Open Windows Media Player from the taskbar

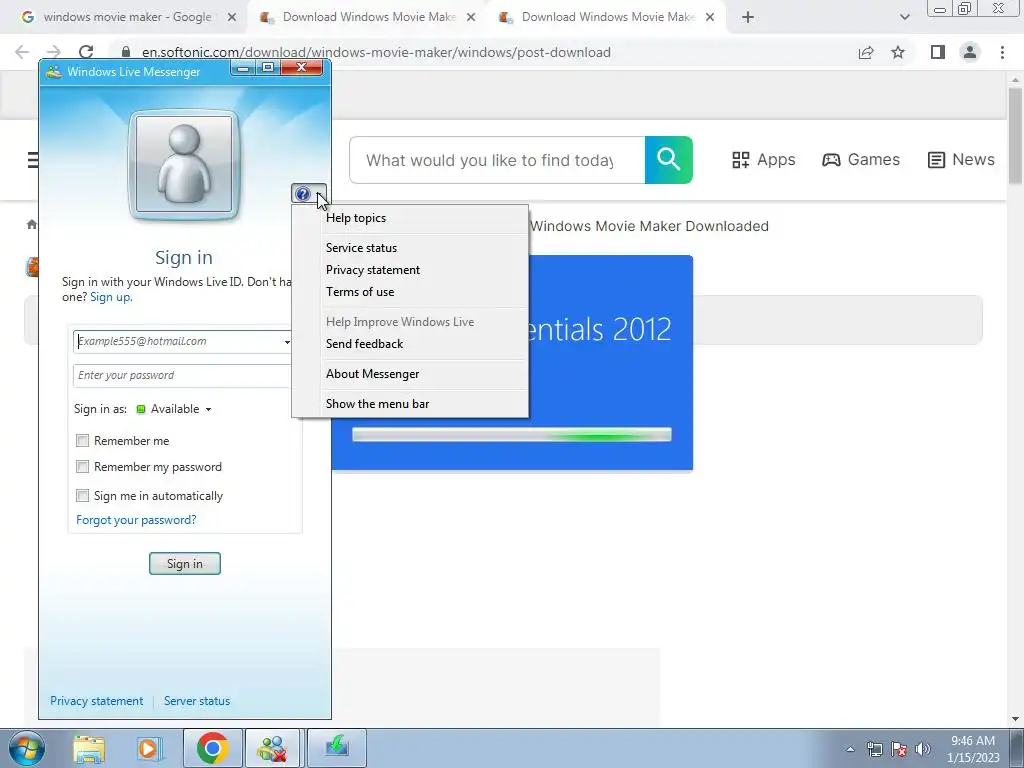[150, 748]
